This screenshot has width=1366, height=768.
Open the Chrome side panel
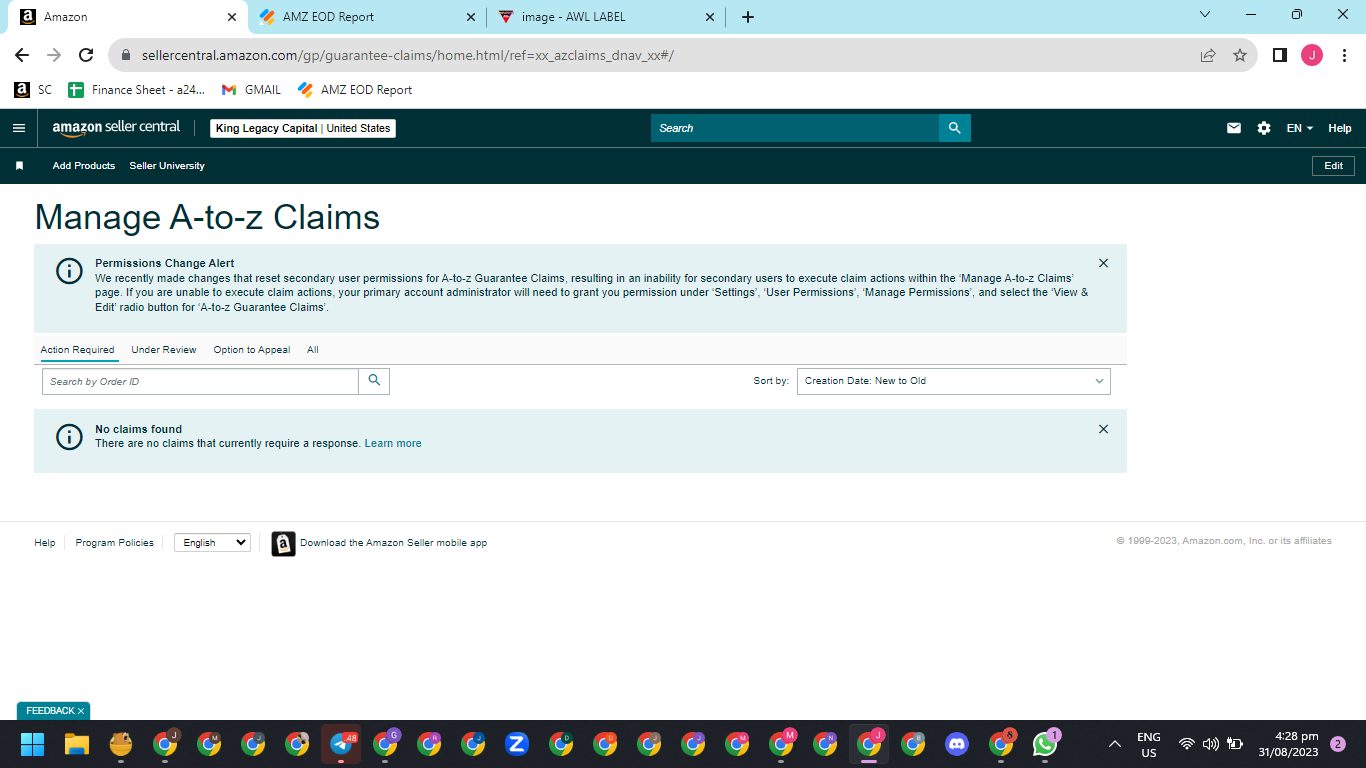tap(1279, 55)
